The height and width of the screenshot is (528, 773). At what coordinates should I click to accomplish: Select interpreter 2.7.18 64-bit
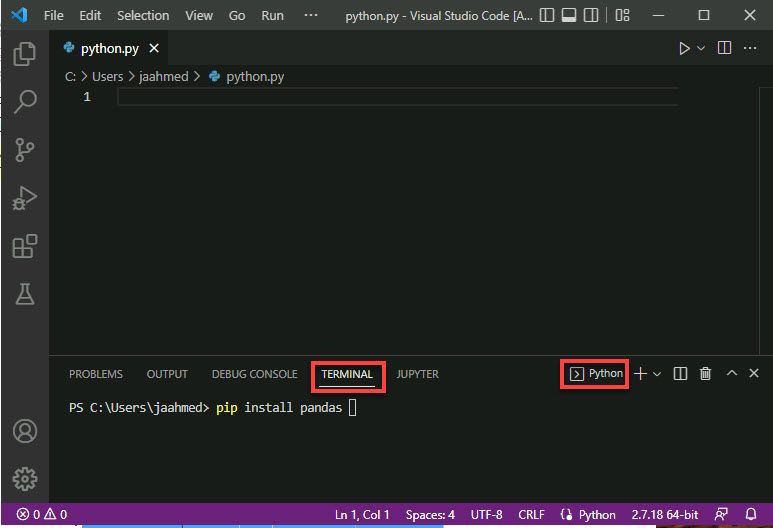(x=665, y=515)
